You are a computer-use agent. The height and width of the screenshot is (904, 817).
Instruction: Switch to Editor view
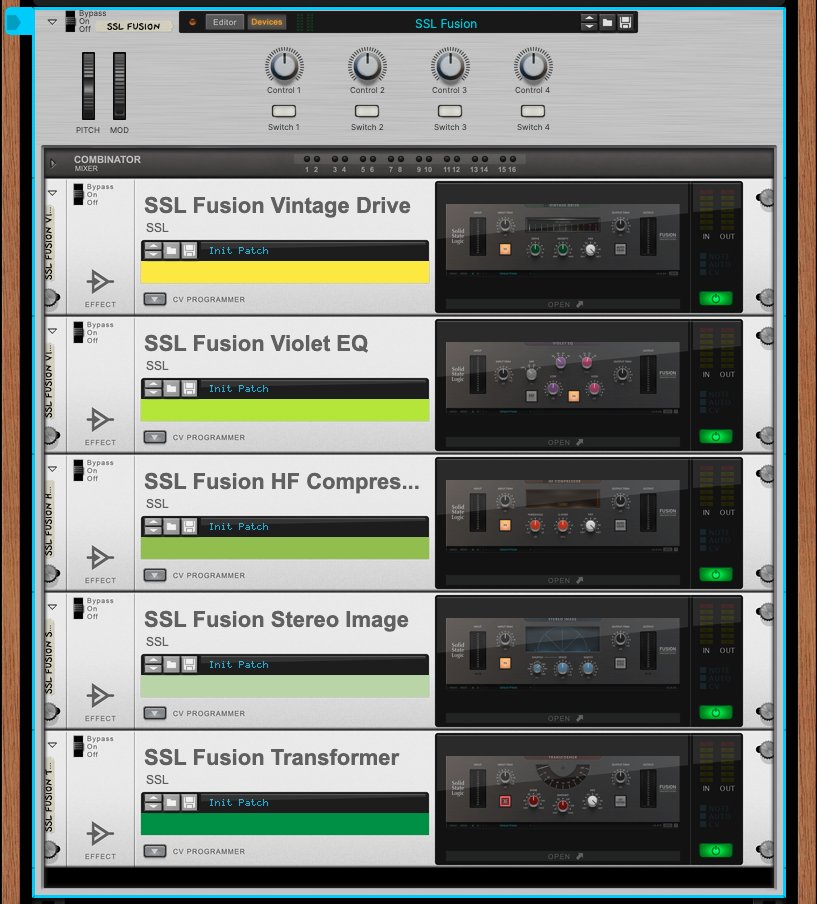click(x=224, y=22)
